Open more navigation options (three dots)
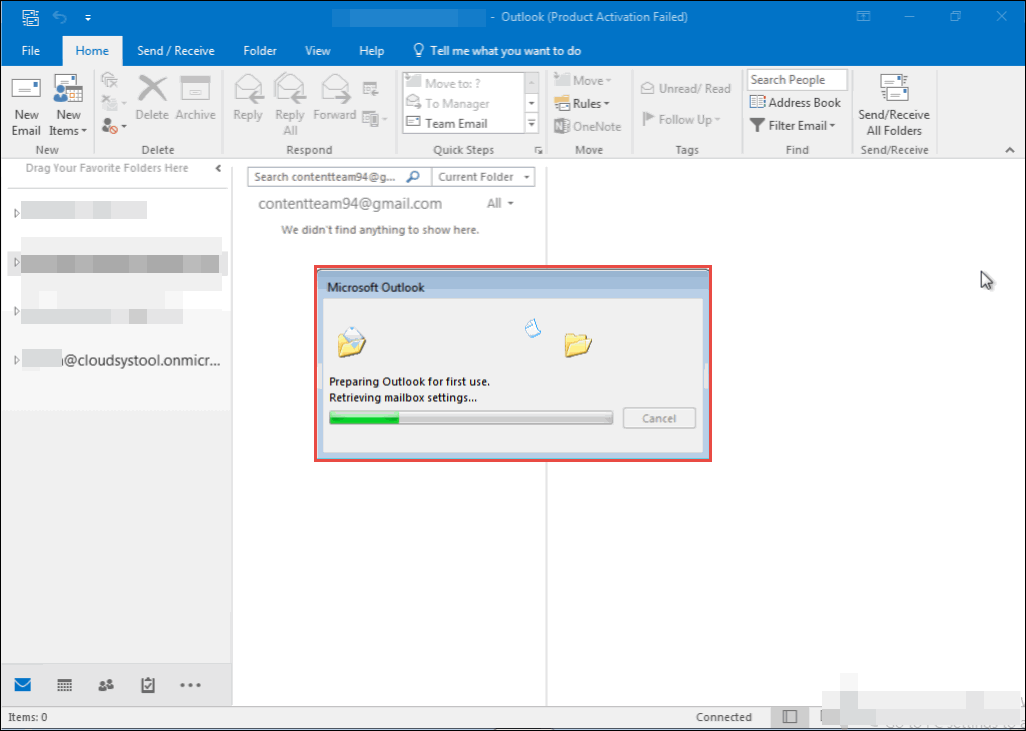Screen dimensions: 1026x731 (190, 685)
